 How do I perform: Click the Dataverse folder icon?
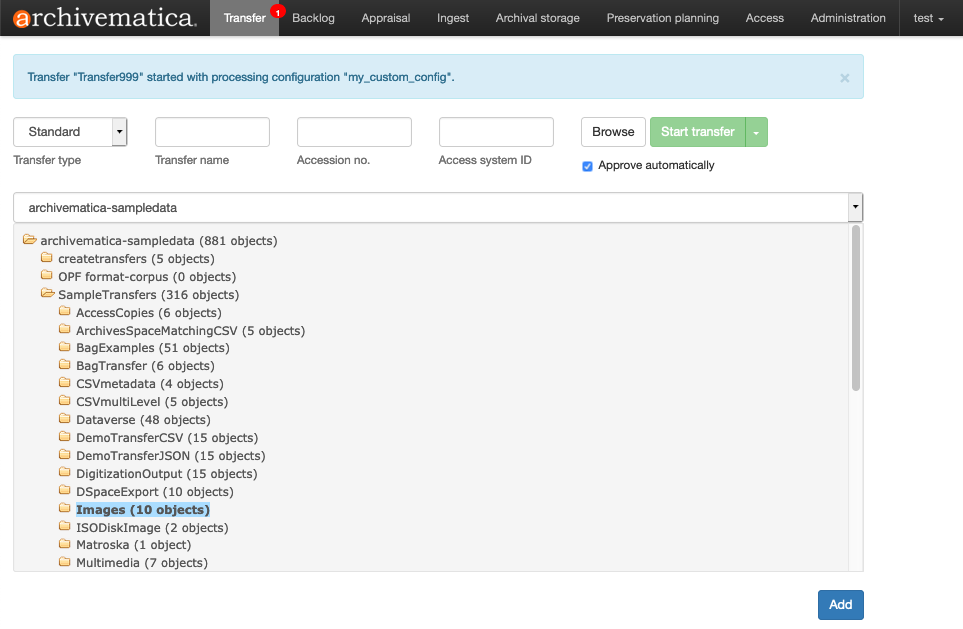tap(66, 419)
